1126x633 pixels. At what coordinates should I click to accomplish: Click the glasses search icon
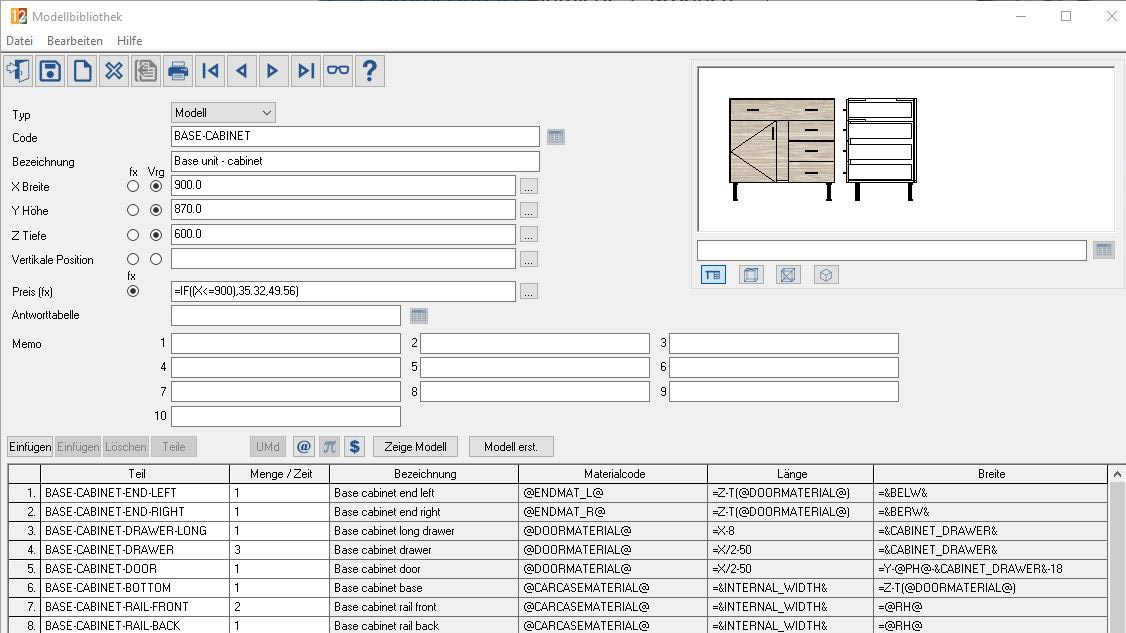click(x=338, y=71)
